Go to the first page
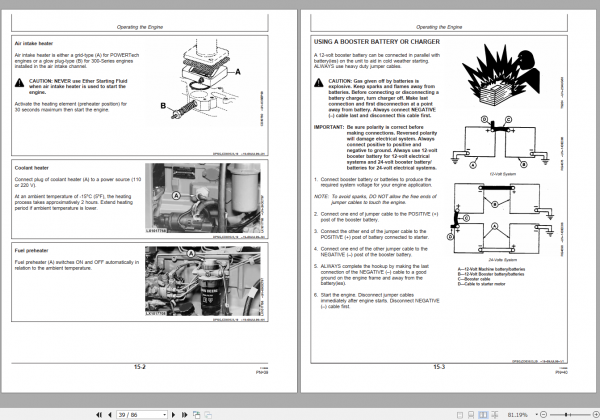The height and width of the screenshot is (420, 600). (99, 415)
